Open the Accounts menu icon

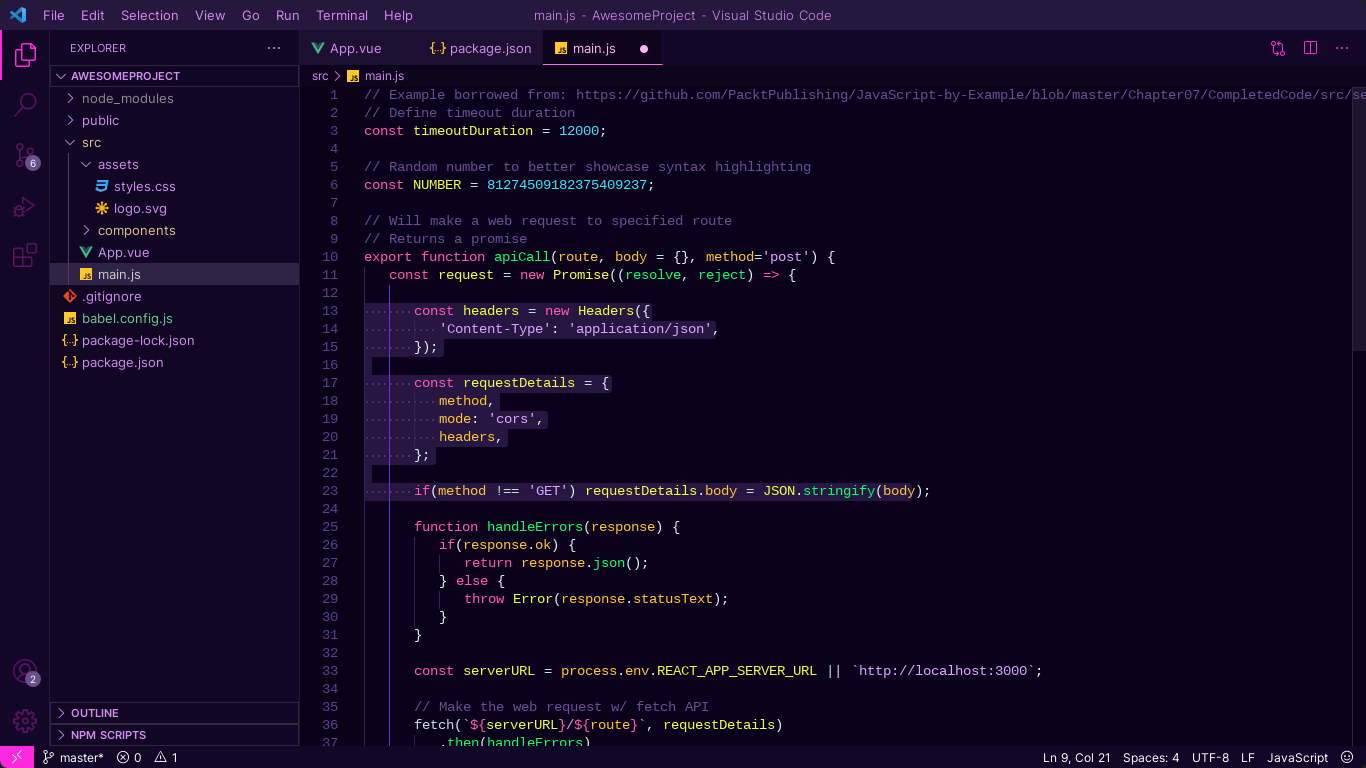[x=25, y=672]
